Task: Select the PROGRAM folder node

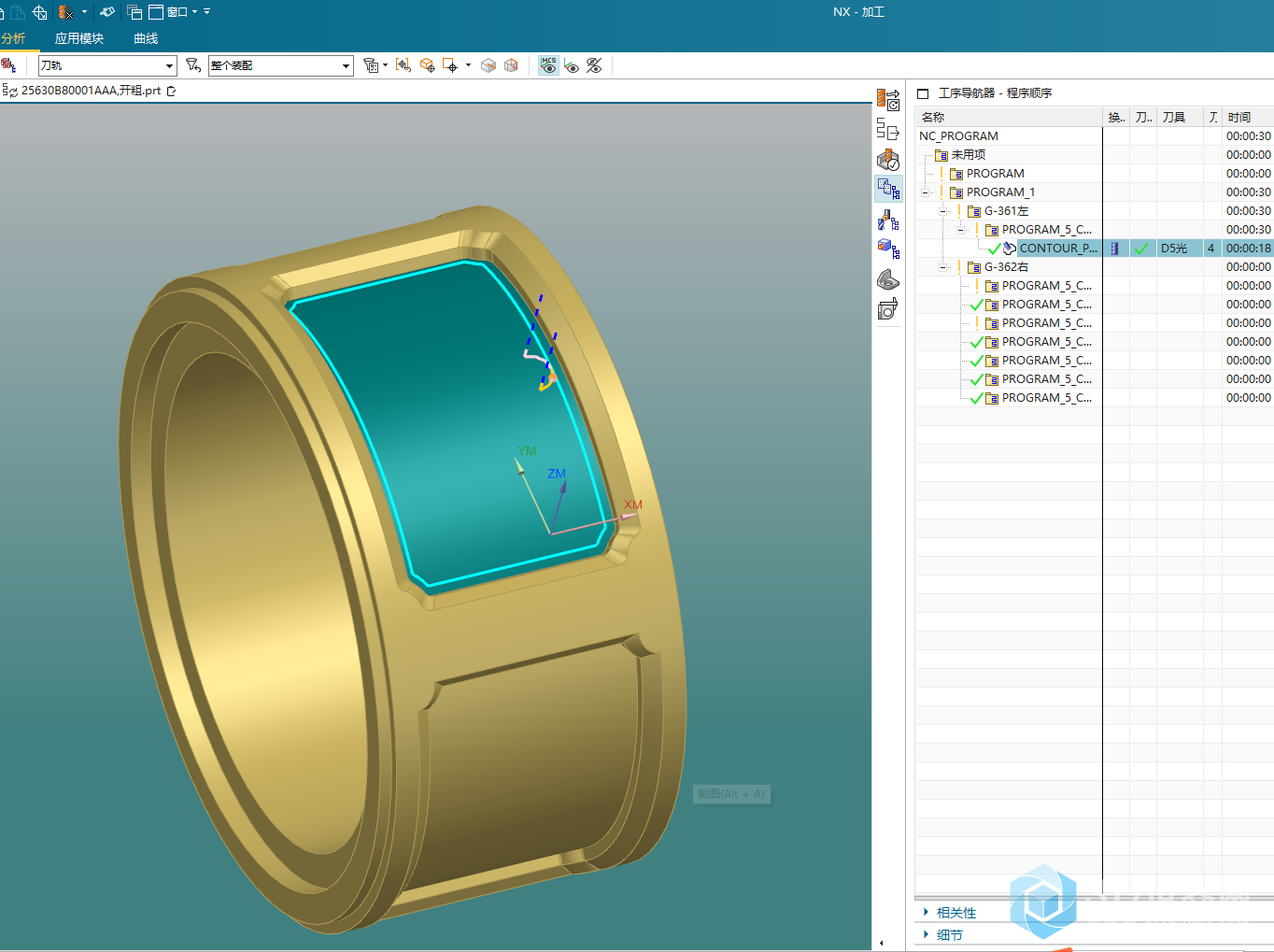Action: [x=996, y=173]
